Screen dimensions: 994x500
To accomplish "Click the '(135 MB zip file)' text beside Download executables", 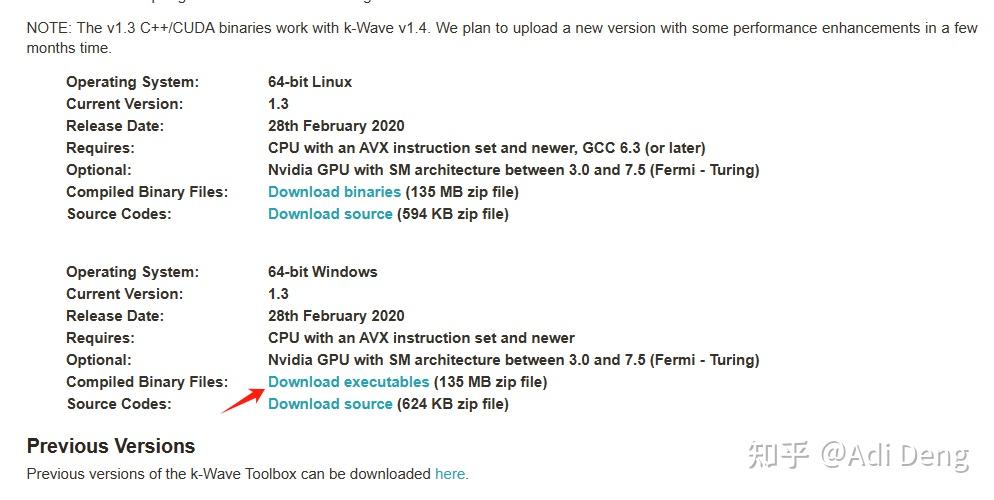I will (490, 382).
